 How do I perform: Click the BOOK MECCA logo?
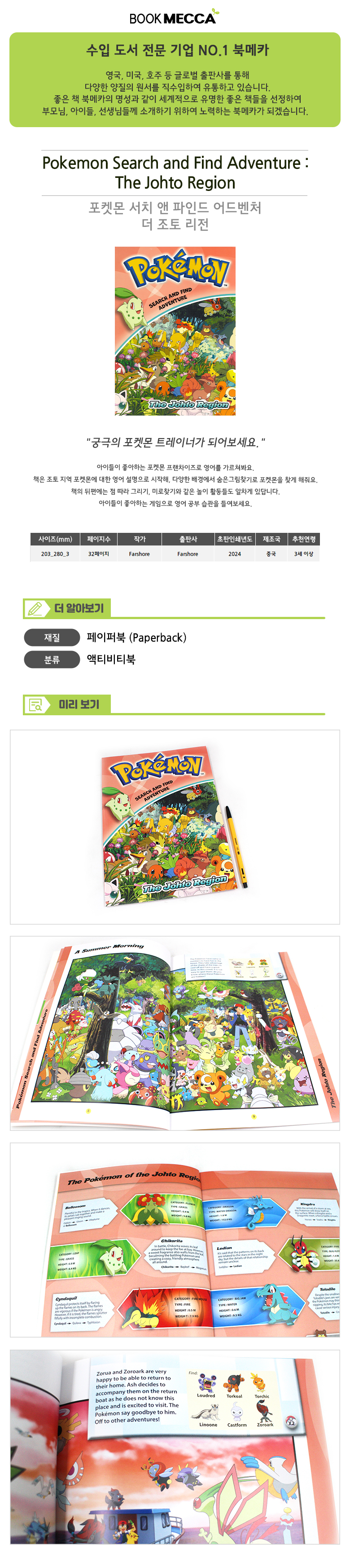tap(175, 17)
